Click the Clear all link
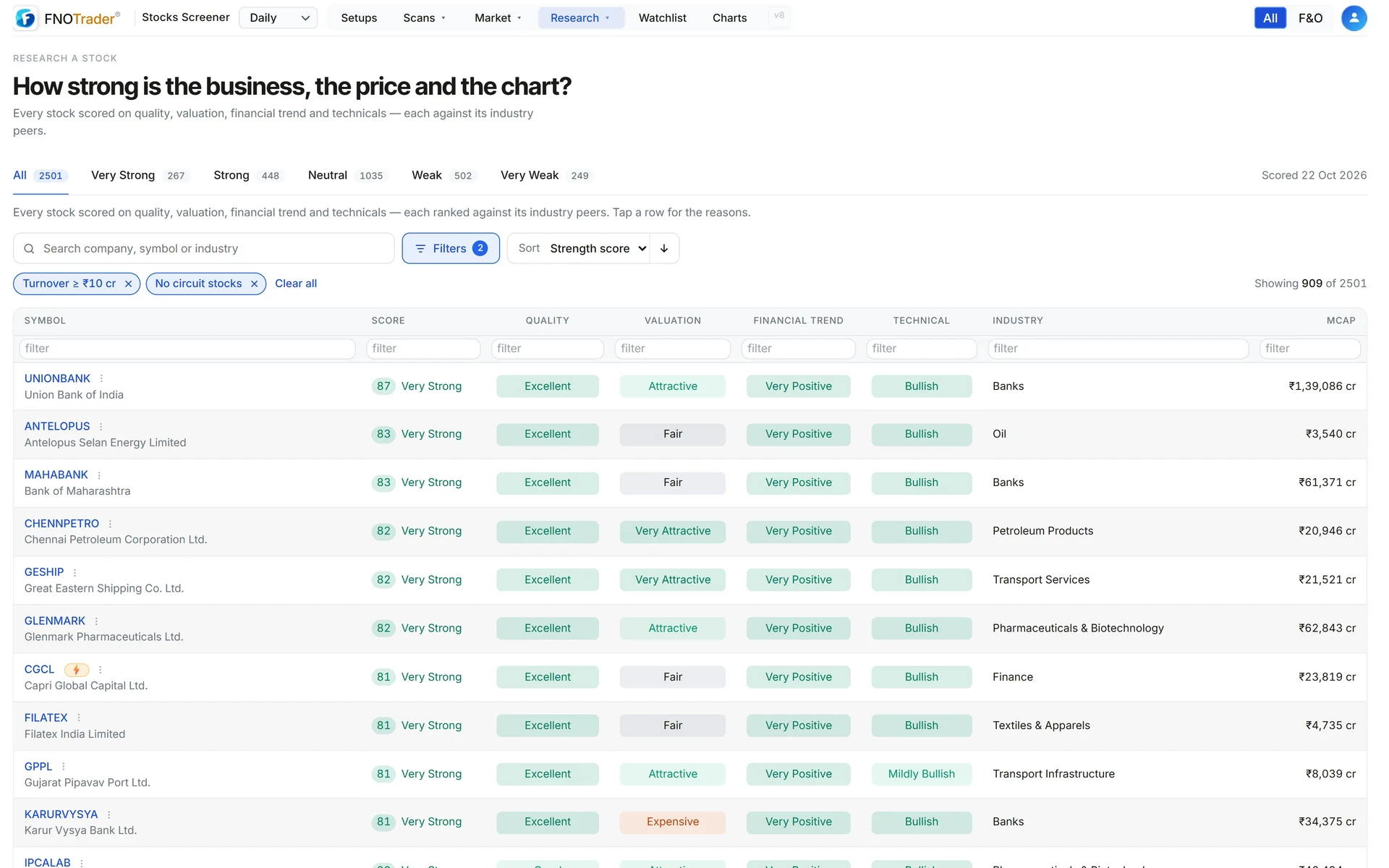The height and width of the screenshot is (868, 1389). coord(296,284)
